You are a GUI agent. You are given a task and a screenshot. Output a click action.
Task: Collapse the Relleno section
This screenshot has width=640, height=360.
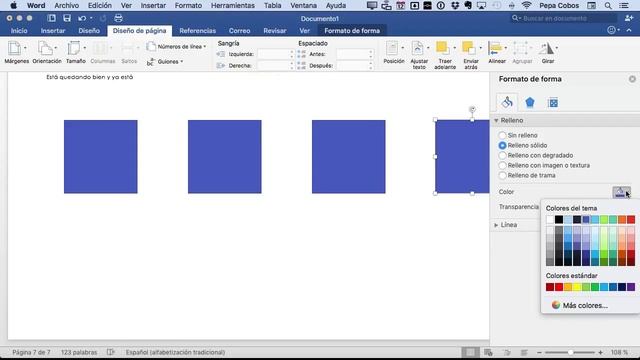[496, 120]
